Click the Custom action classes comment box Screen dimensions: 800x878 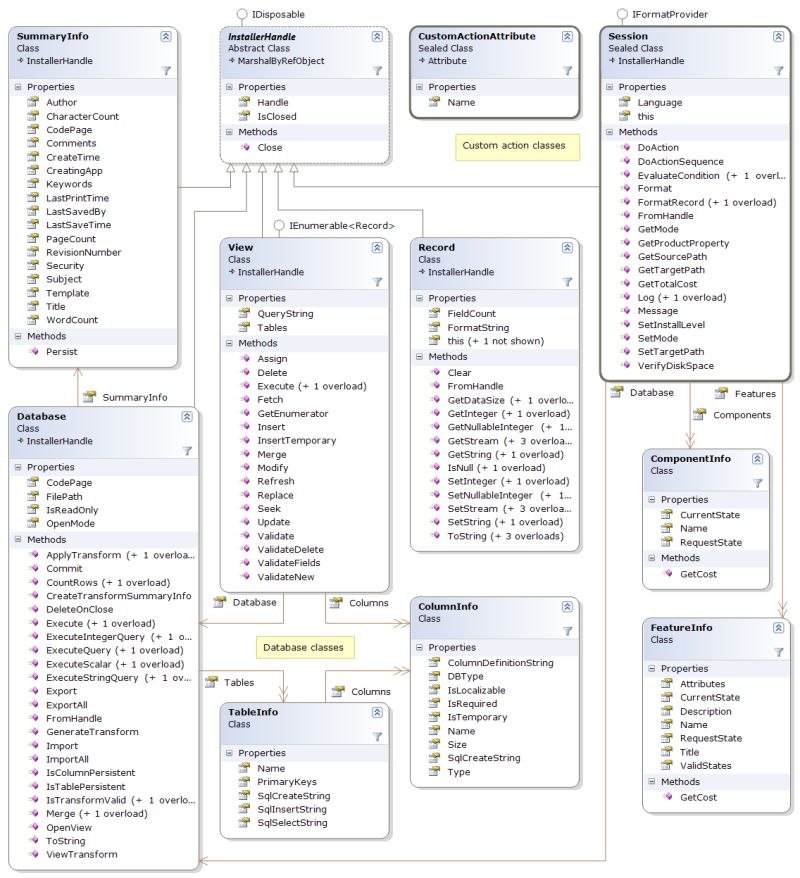tap(515, 146)
